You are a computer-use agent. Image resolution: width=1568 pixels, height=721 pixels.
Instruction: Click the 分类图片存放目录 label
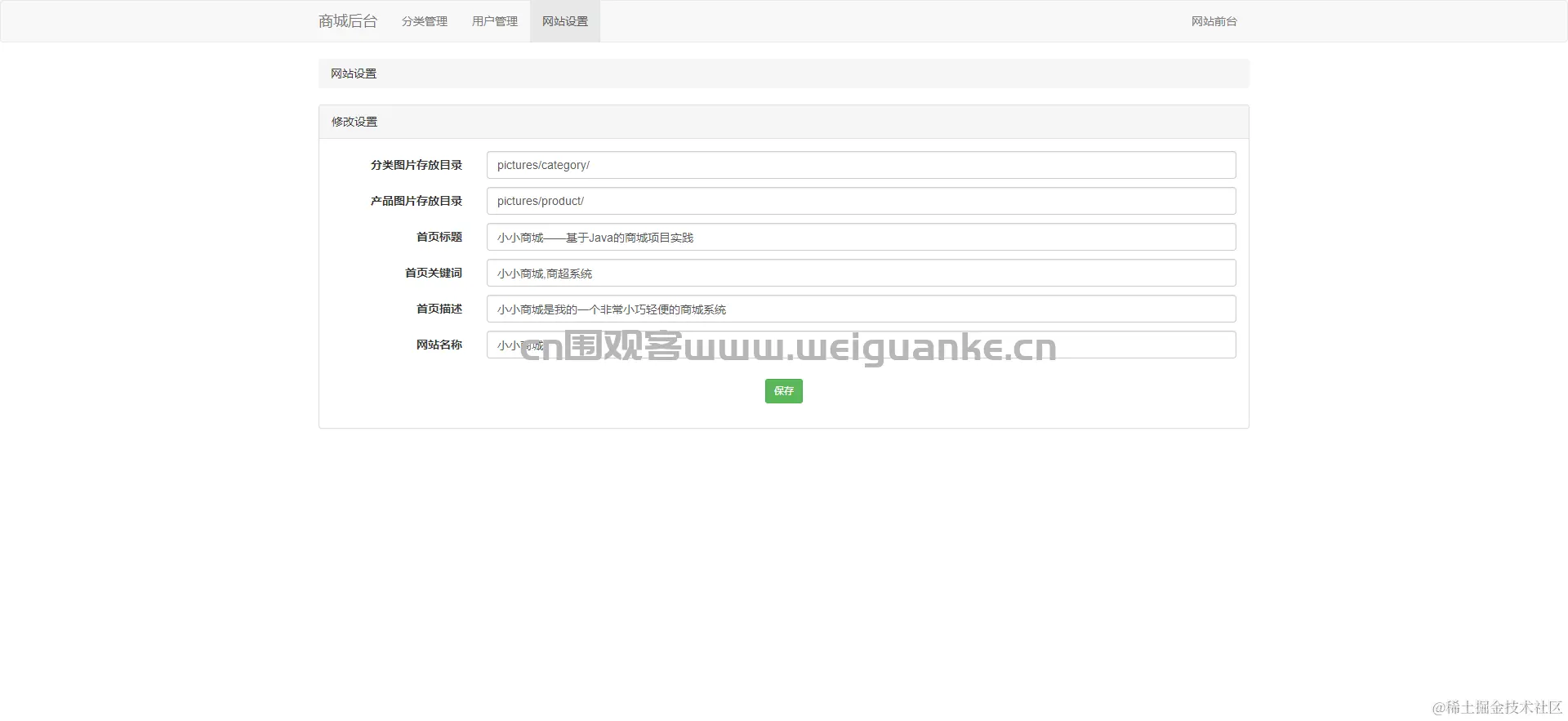tap(416, 165)
